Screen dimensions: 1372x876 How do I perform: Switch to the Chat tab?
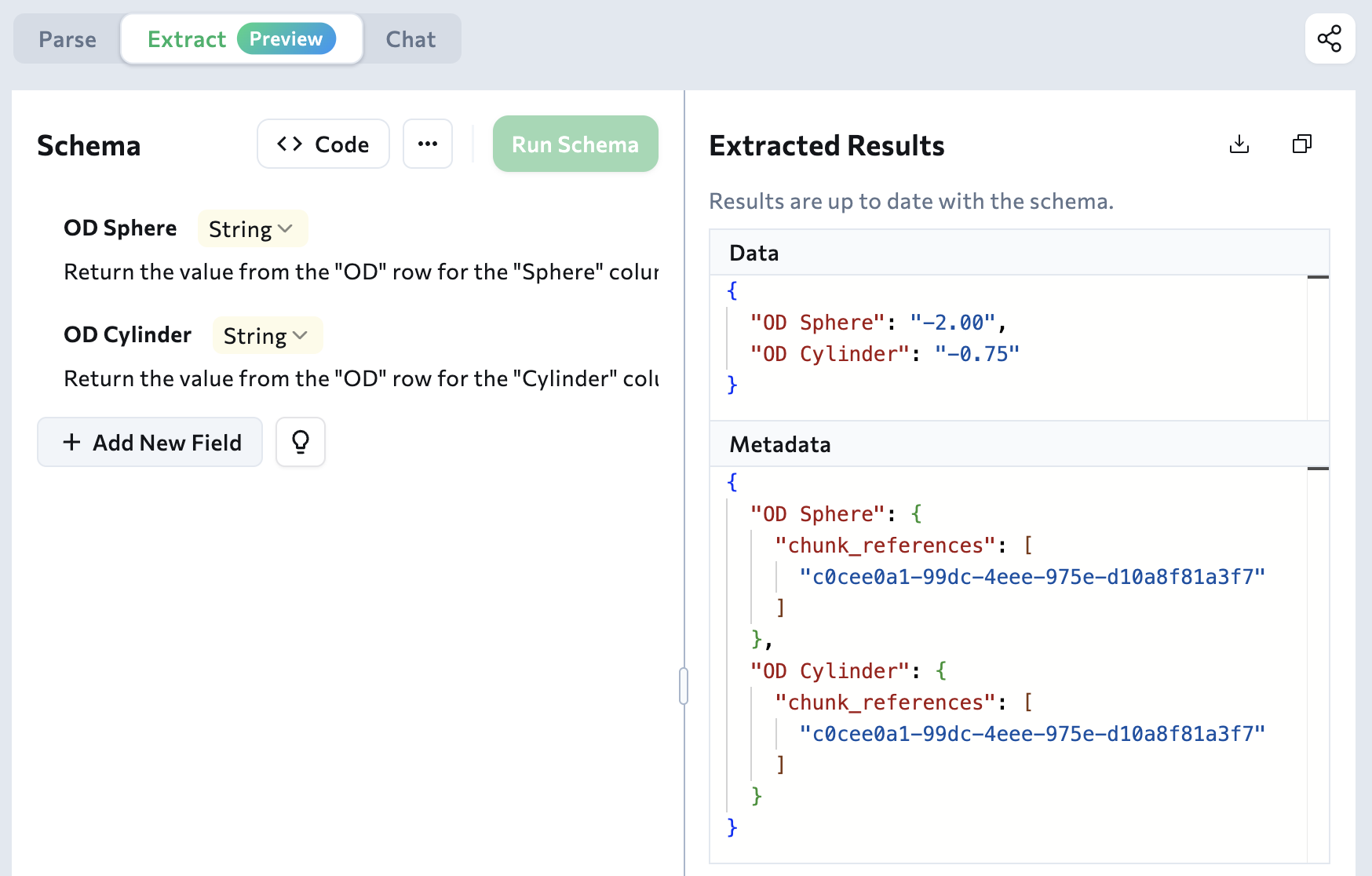click(411, 38)
